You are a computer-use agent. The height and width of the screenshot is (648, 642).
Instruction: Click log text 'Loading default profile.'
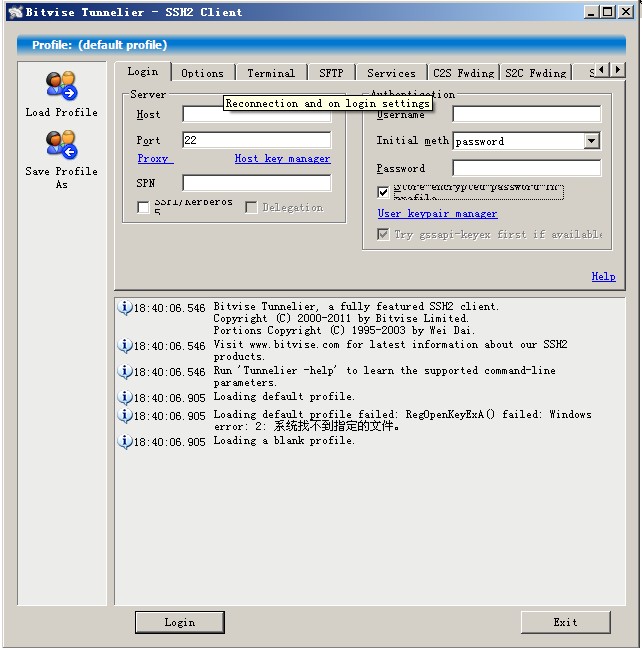coord(284,396)
